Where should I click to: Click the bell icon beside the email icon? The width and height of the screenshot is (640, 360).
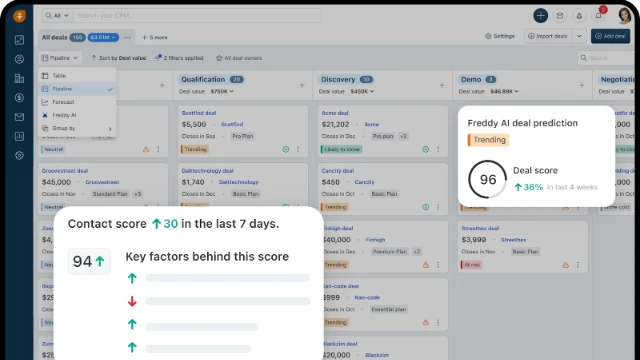click(579, 16)
